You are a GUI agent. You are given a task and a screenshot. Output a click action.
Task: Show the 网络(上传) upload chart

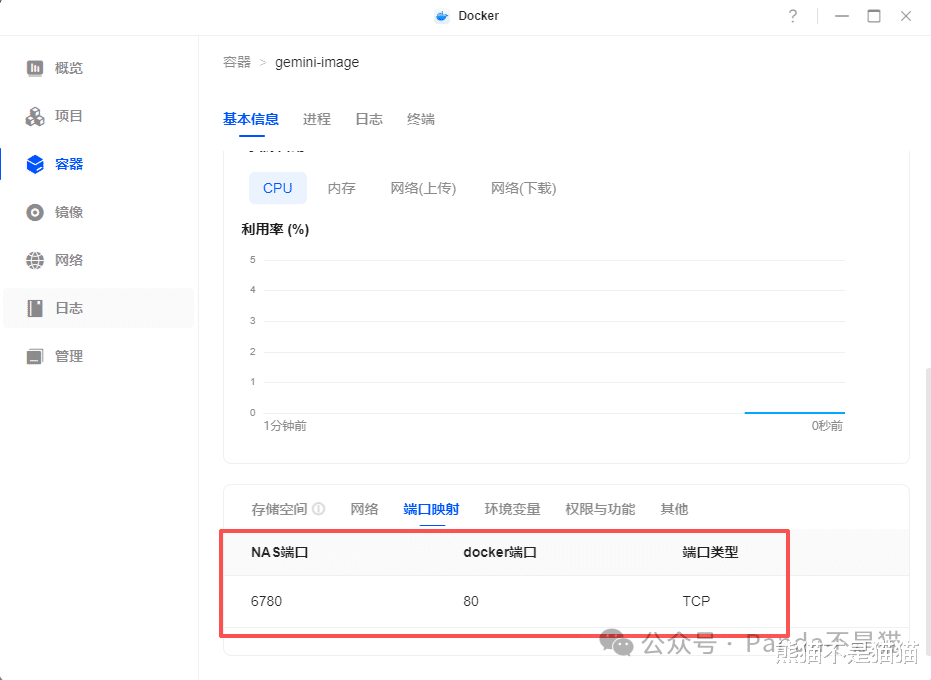click(423, 188)
